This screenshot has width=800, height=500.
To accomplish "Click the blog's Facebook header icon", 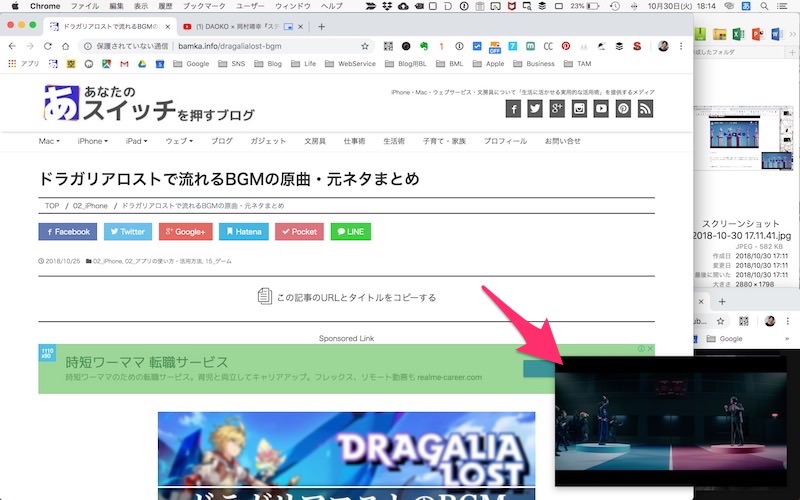I will click(513, 108).
